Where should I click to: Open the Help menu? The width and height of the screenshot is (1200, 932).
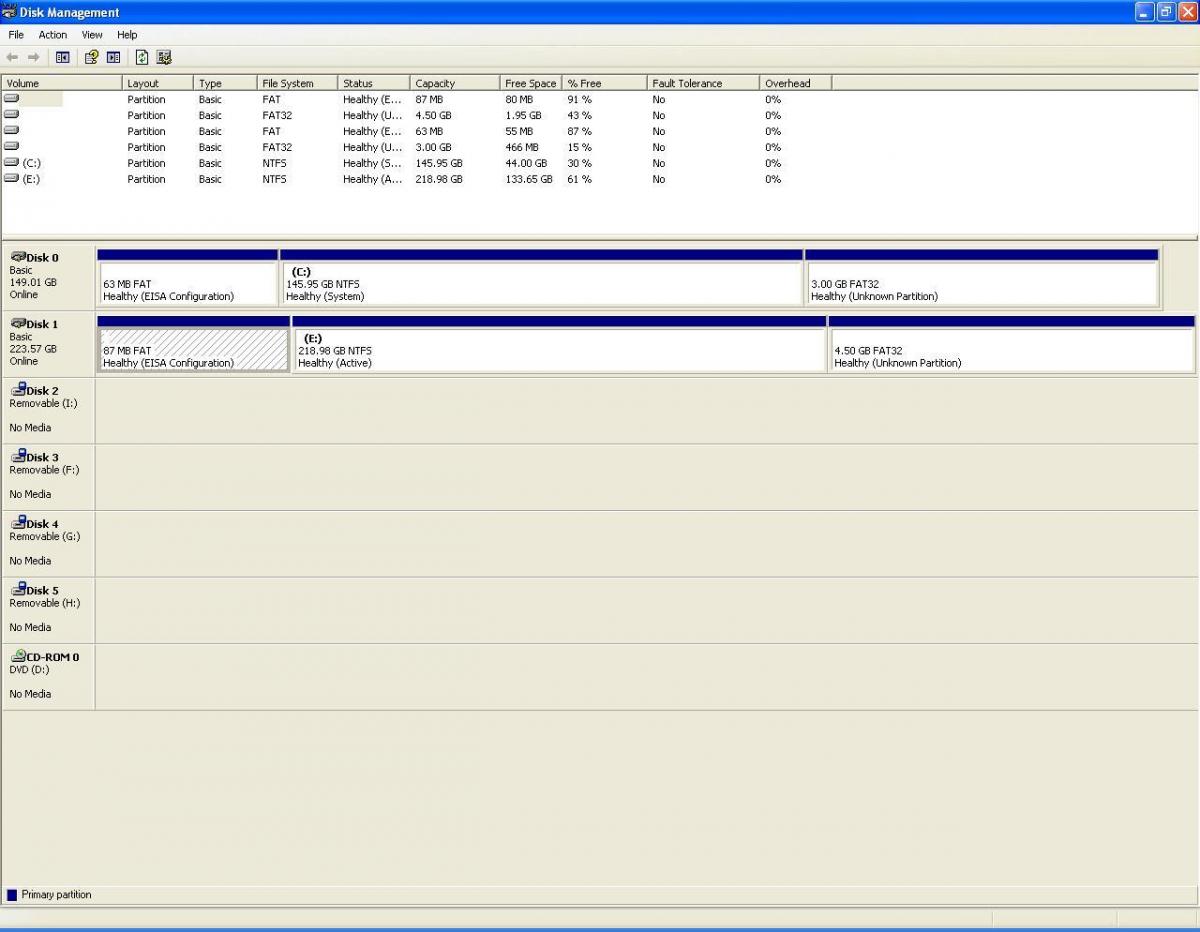tap(127, 35)
